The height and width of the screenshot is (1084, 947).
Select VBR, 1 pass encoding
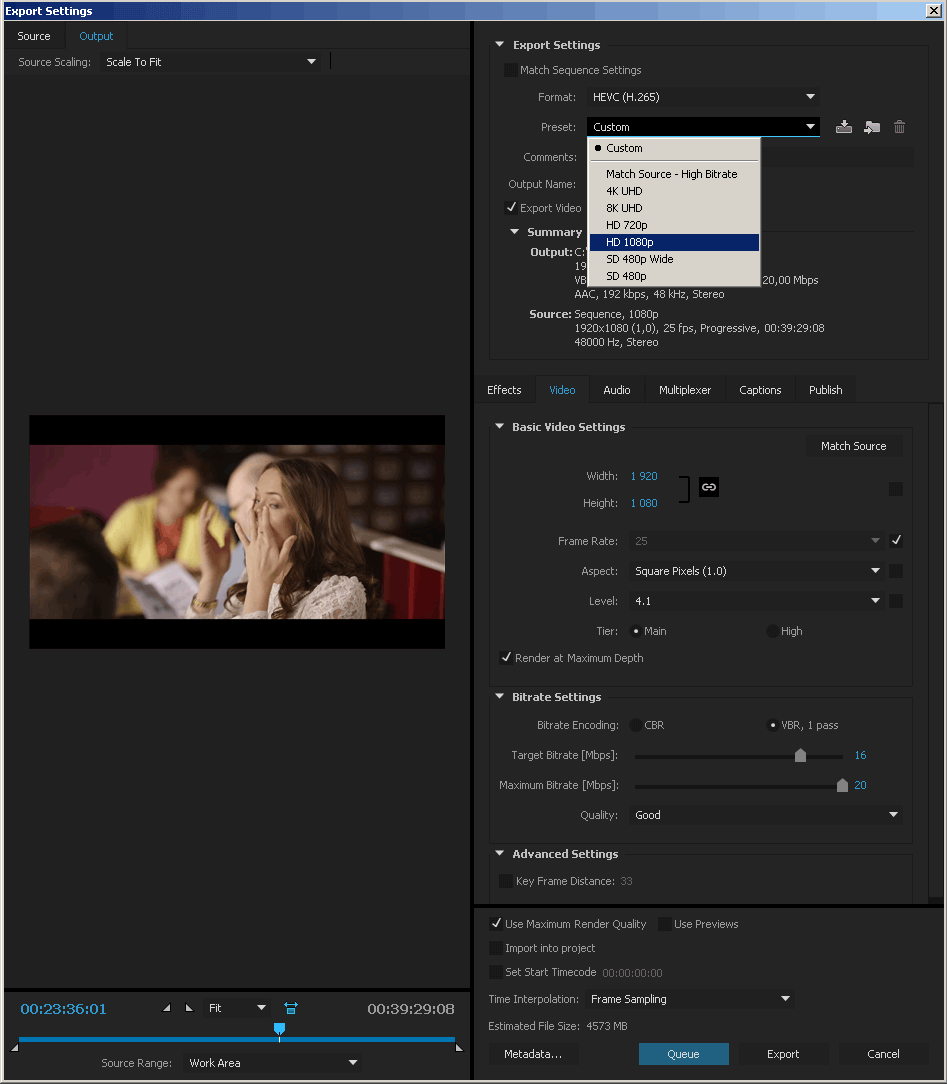773,725
